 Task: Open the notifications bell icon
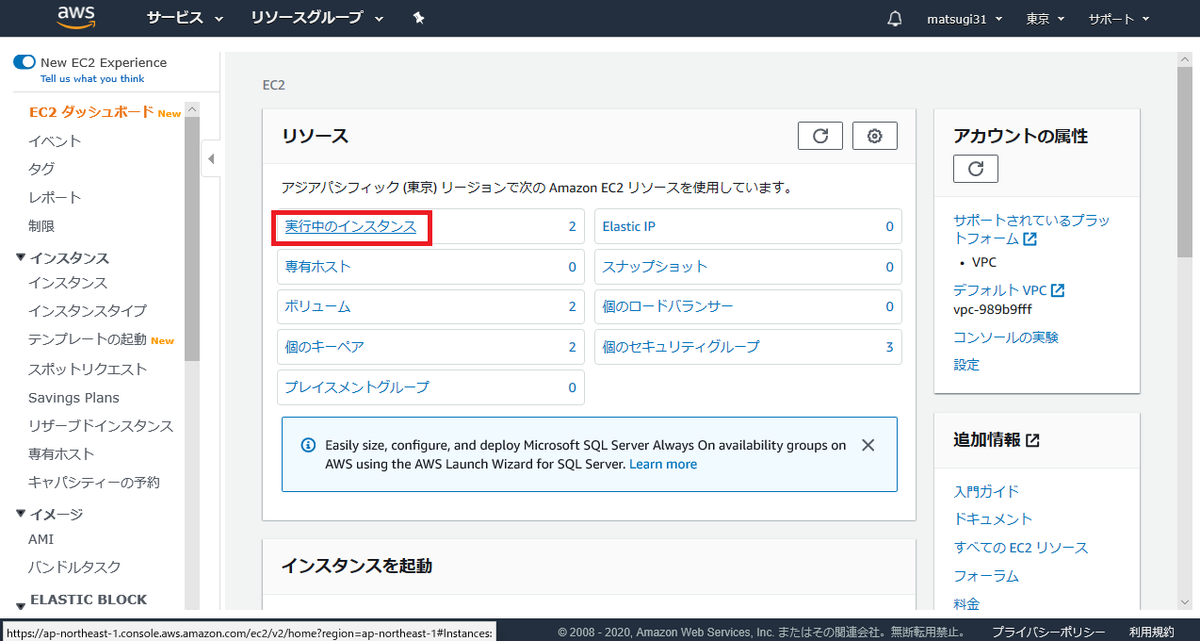[x=895, y=19]
